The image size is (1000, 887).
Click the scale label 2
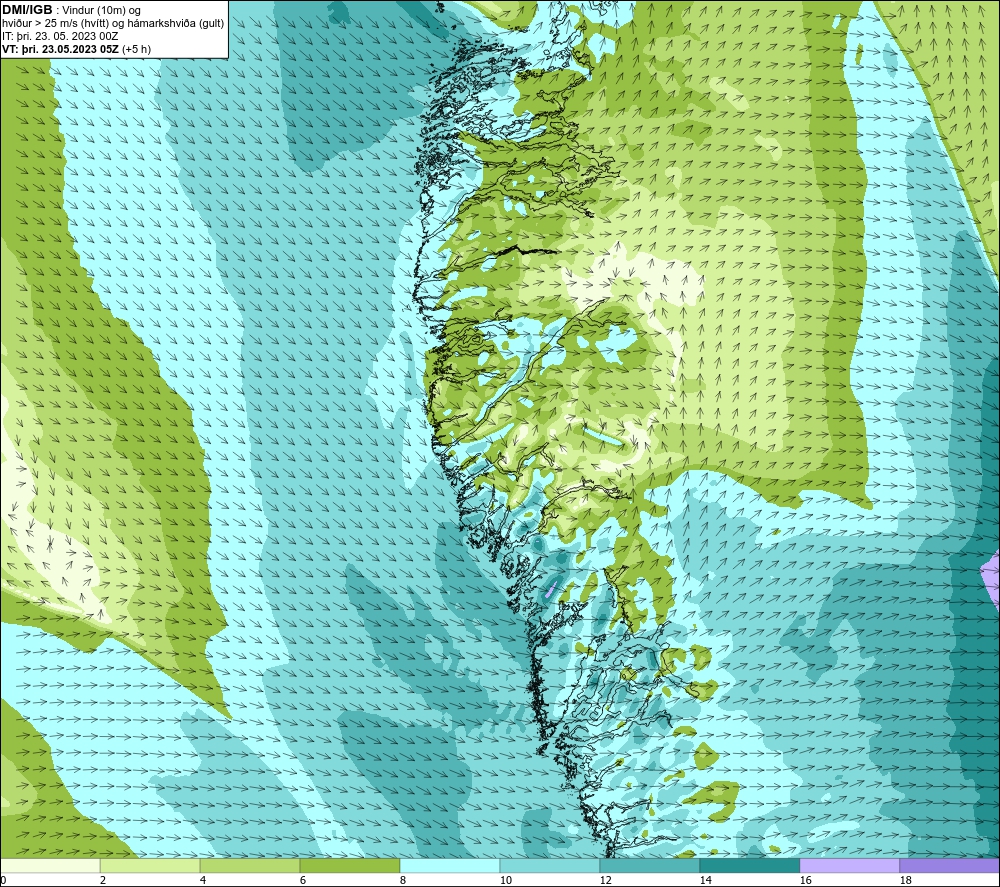point(103,880)
